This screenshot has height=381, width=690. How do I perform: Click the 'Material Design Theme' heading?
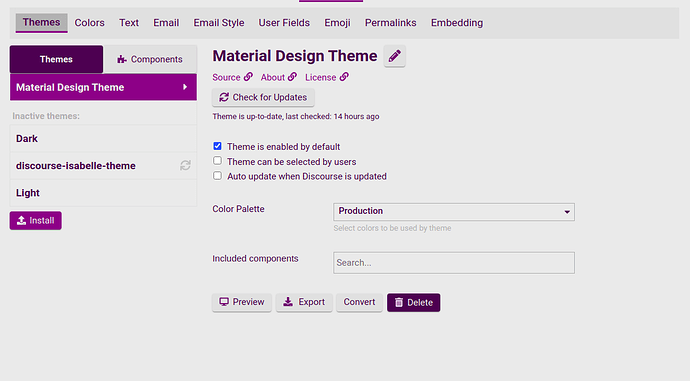pos(295,56)
